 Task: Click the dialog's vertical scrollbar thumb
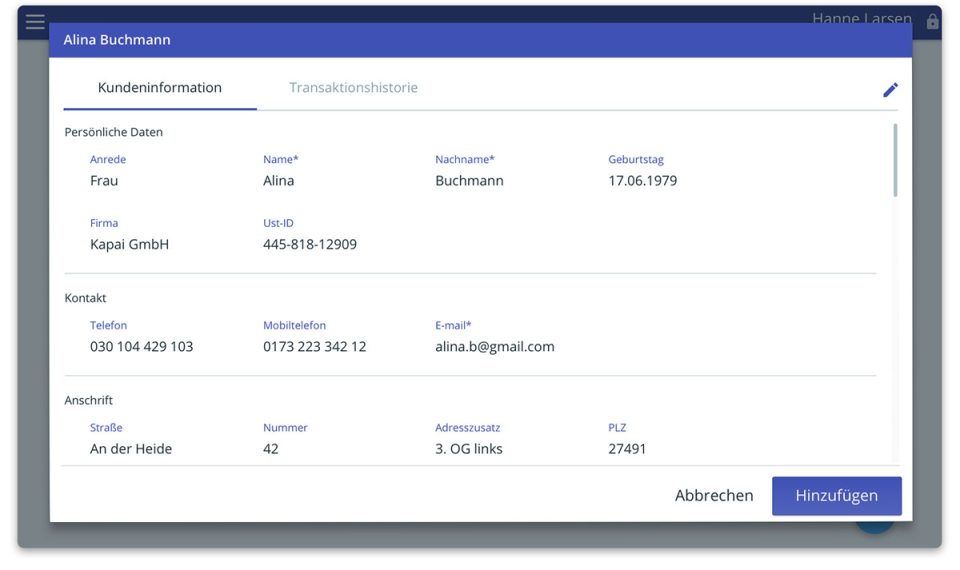coord(895,160)
